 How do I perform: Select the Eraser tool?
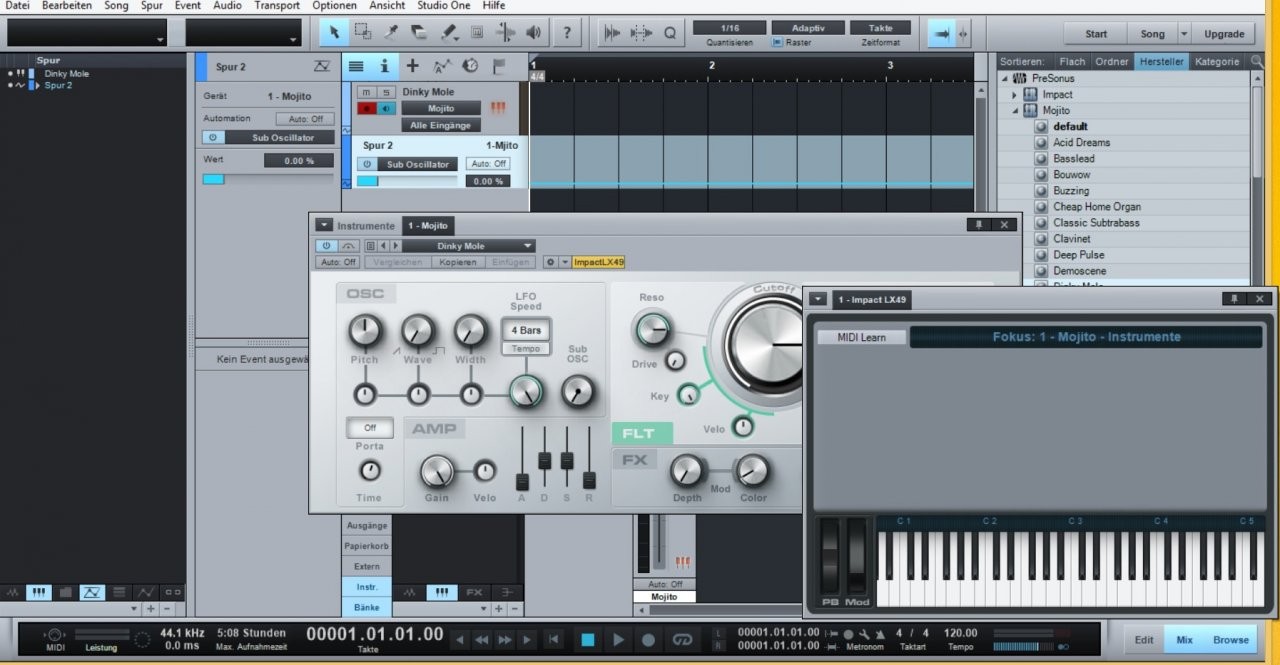coord(420,33)
